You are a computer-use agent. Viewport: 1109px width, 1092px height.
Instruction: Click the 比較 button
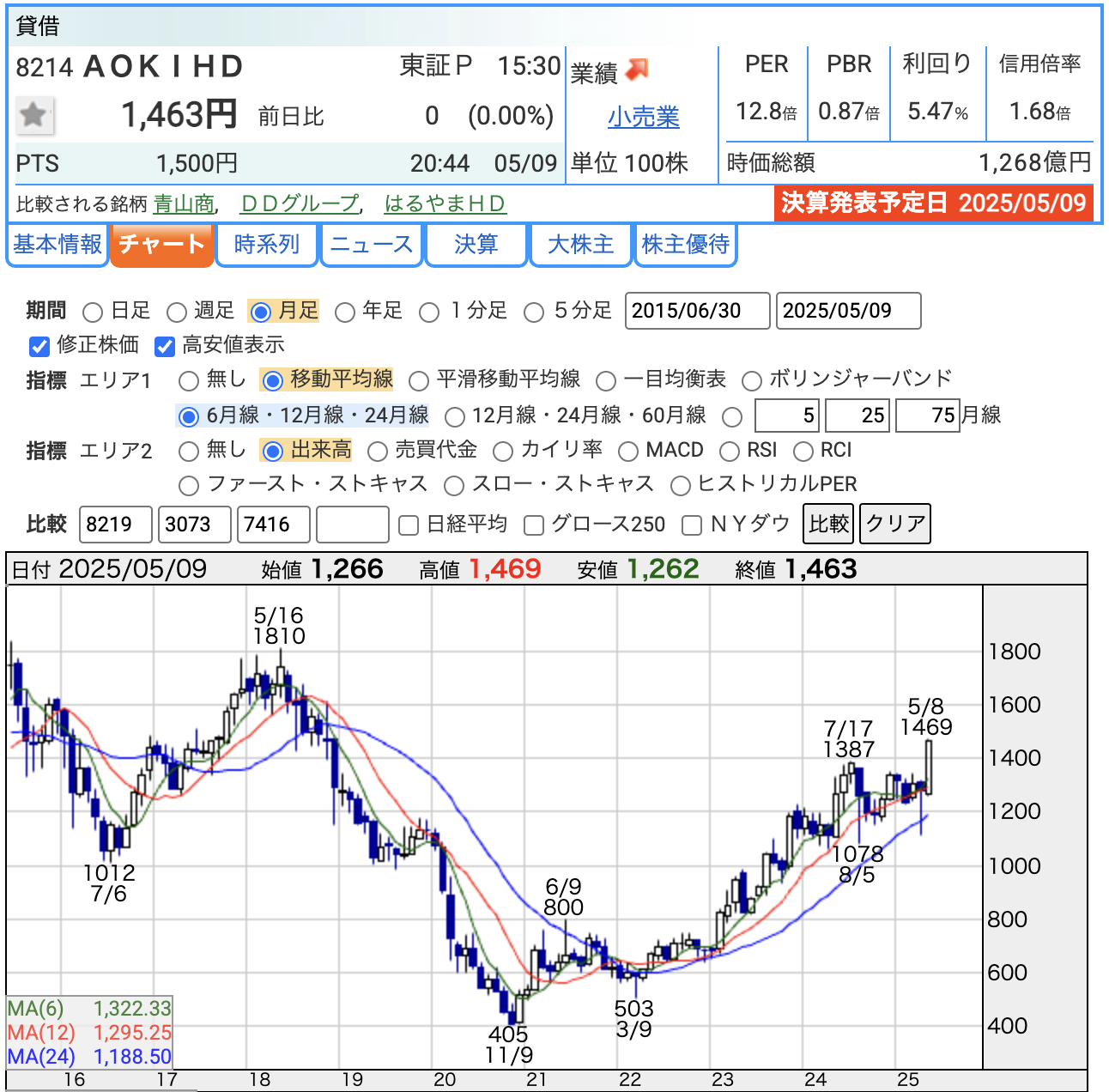(x=828, y=524)
